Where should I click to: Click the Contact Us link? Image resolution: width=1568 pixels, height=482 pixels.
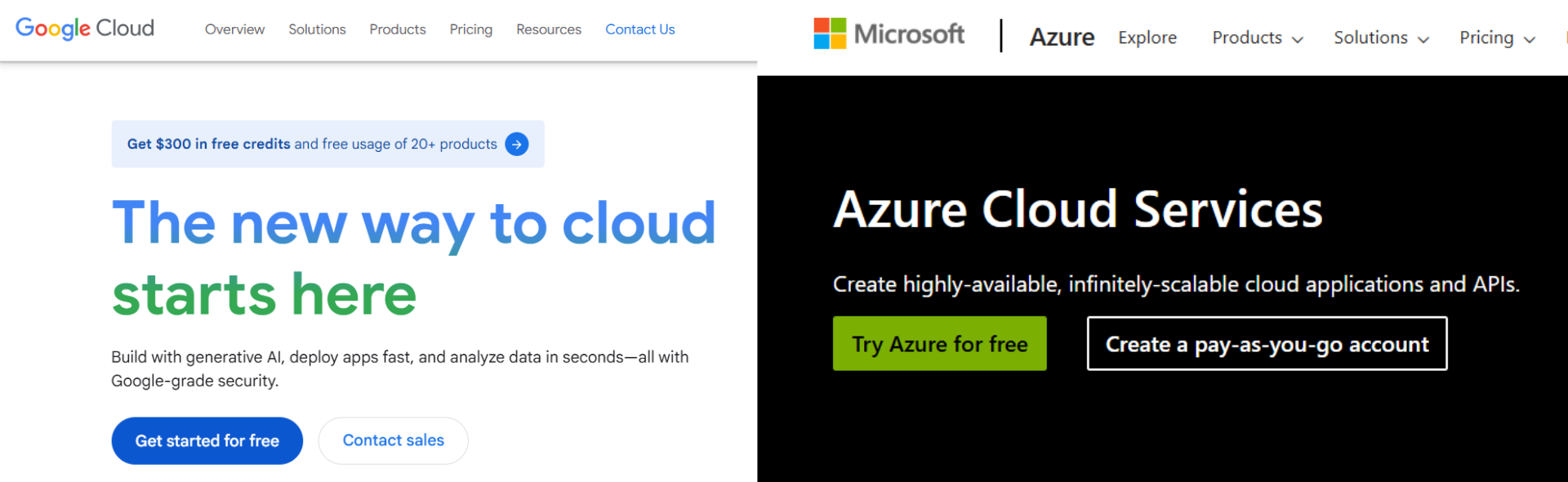640,29
